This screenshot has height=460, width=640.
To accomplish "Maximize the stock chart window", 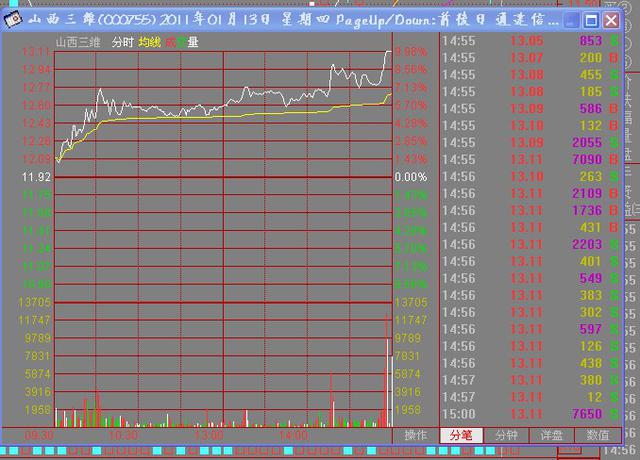I will (x=591, y=20).
